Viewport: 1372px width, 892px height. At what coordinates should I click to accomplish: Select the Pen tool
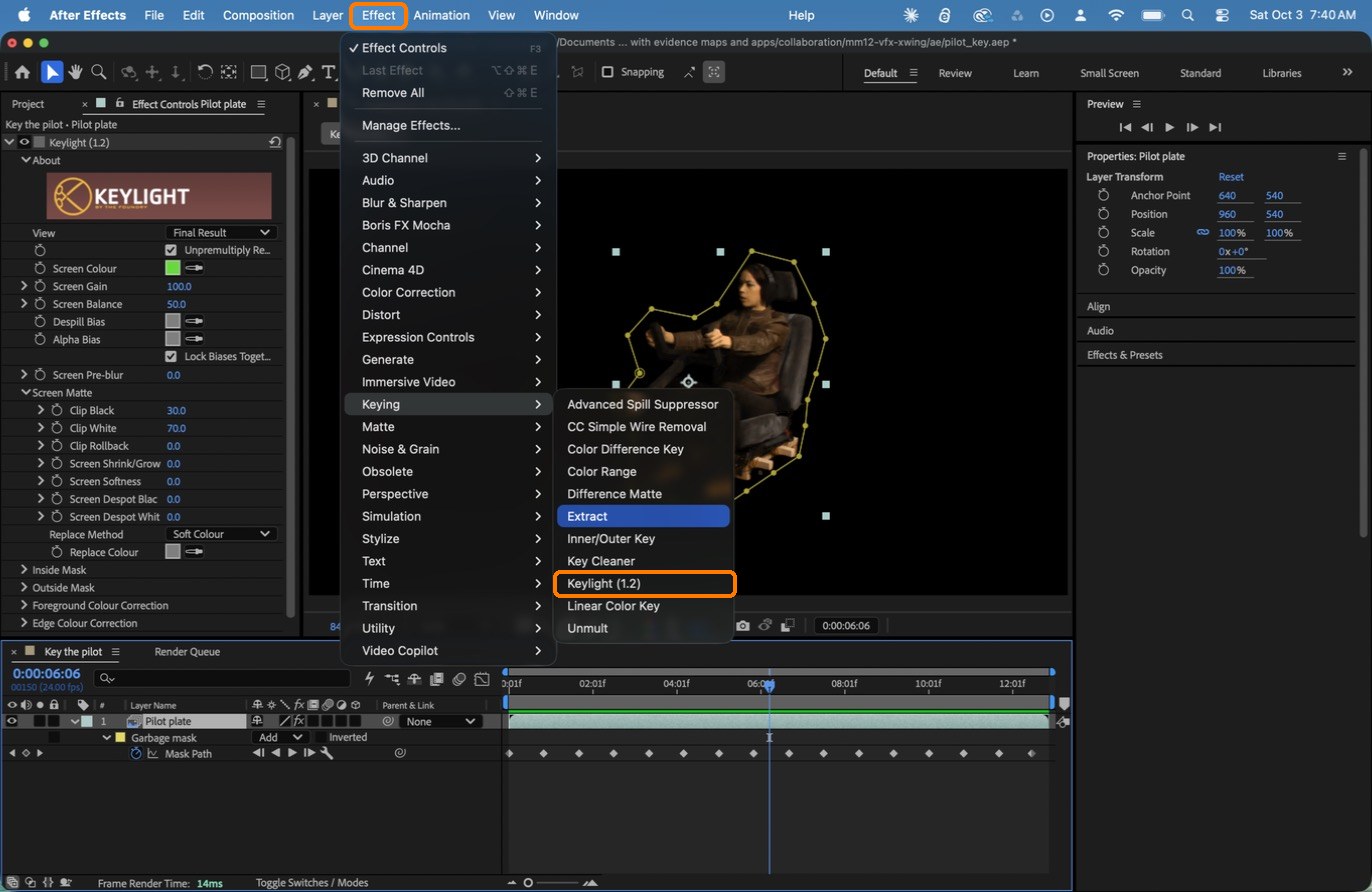pos(305,72)
